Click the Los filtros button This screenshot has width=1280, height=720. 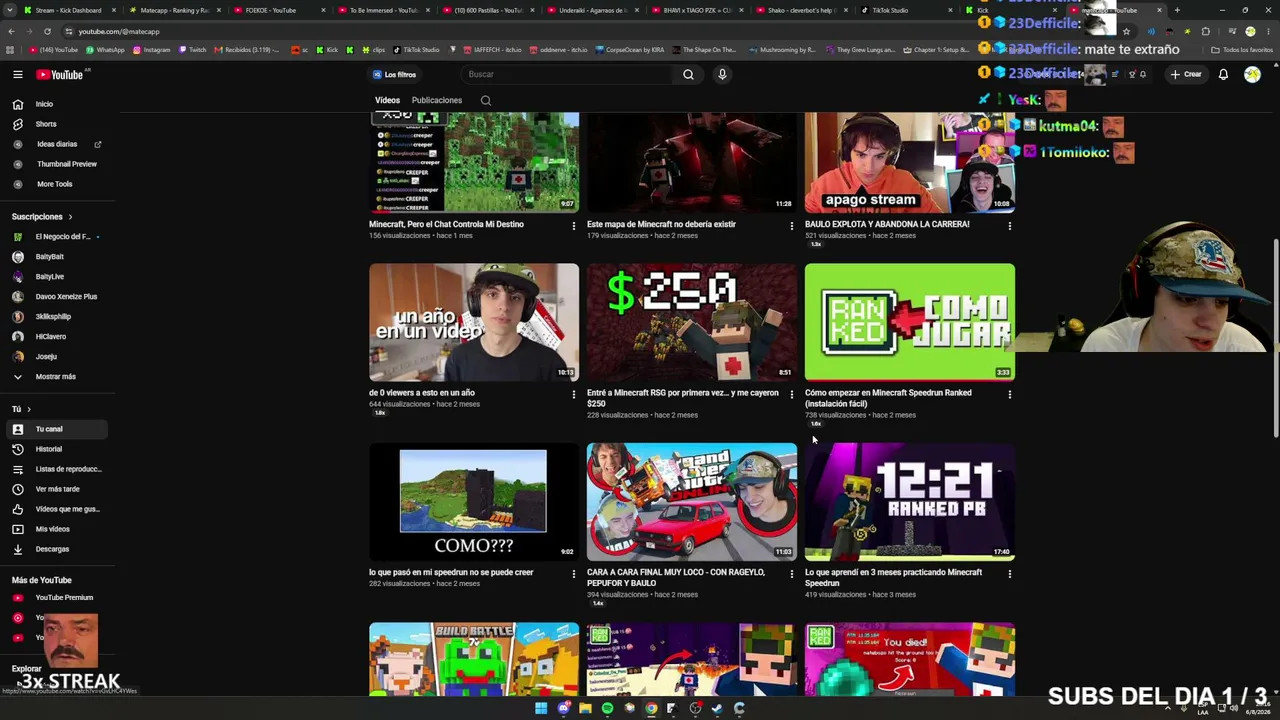point(395,74)
